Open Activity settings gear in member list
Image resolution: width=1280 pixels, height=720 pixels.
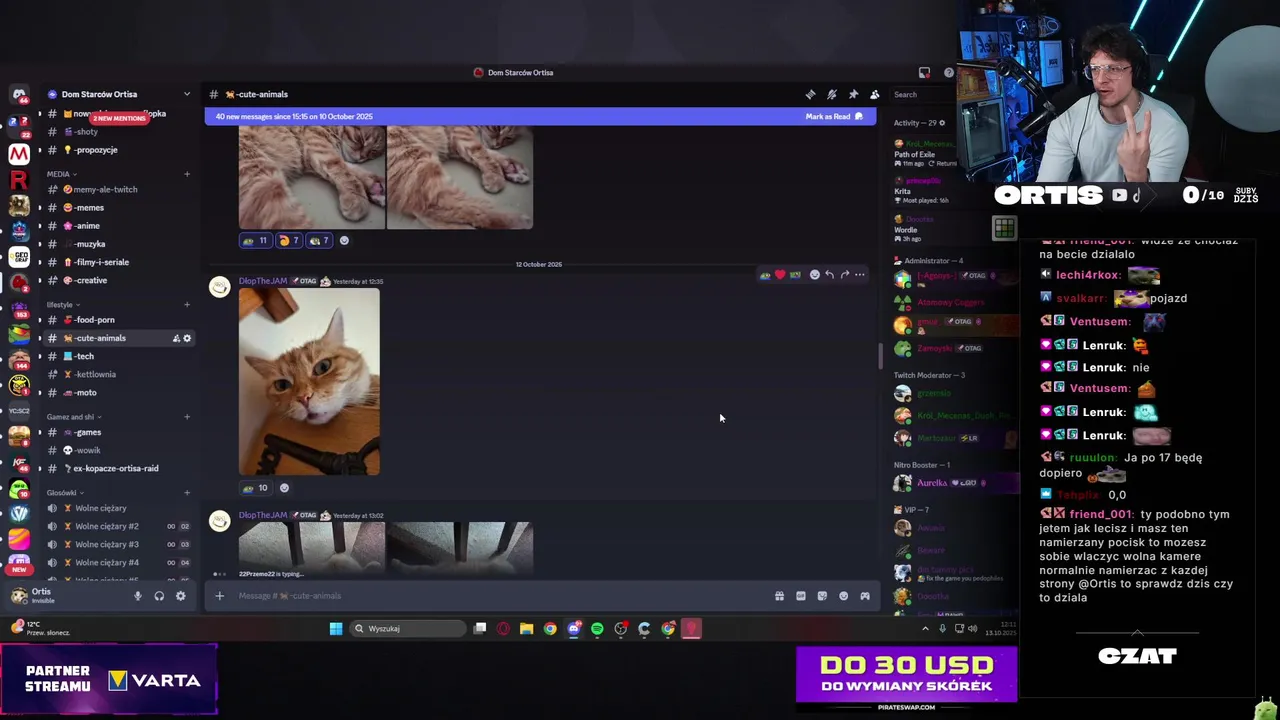coord(942,123)
